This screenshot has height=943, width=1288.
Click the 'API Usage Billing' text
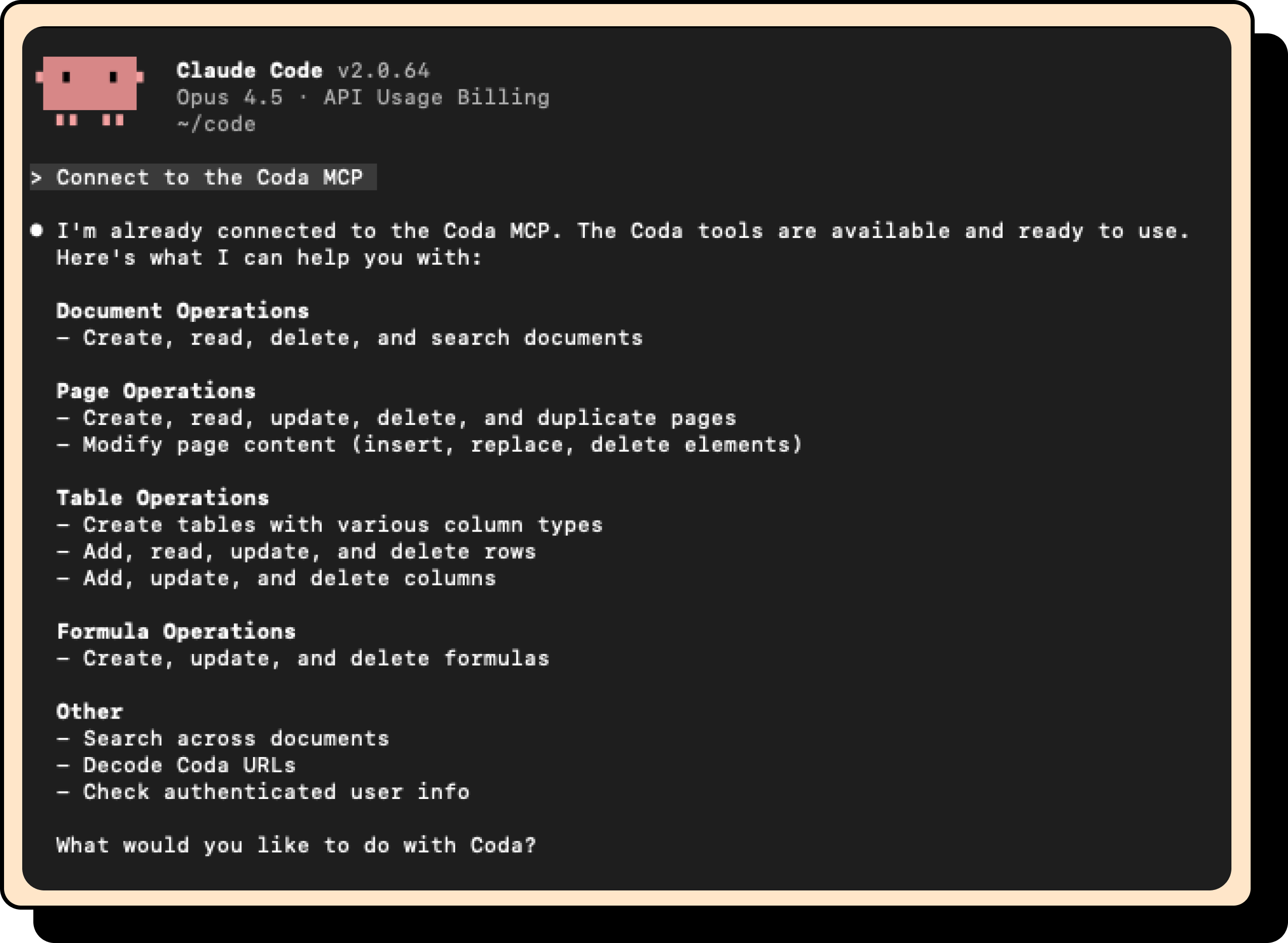click(x=436, y=98)
